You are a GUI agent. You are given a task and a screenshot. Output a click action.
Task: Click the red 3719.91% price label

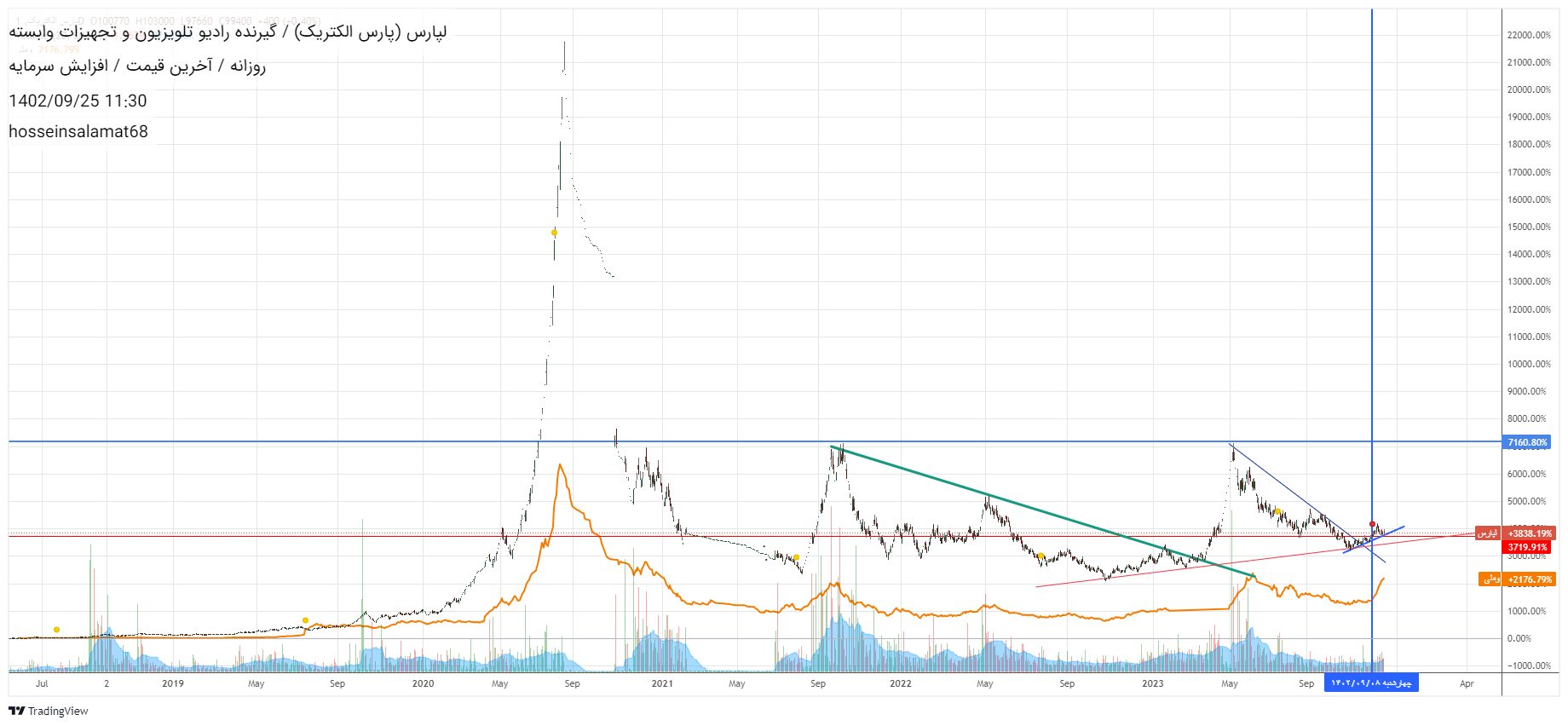click(1527, 547)
